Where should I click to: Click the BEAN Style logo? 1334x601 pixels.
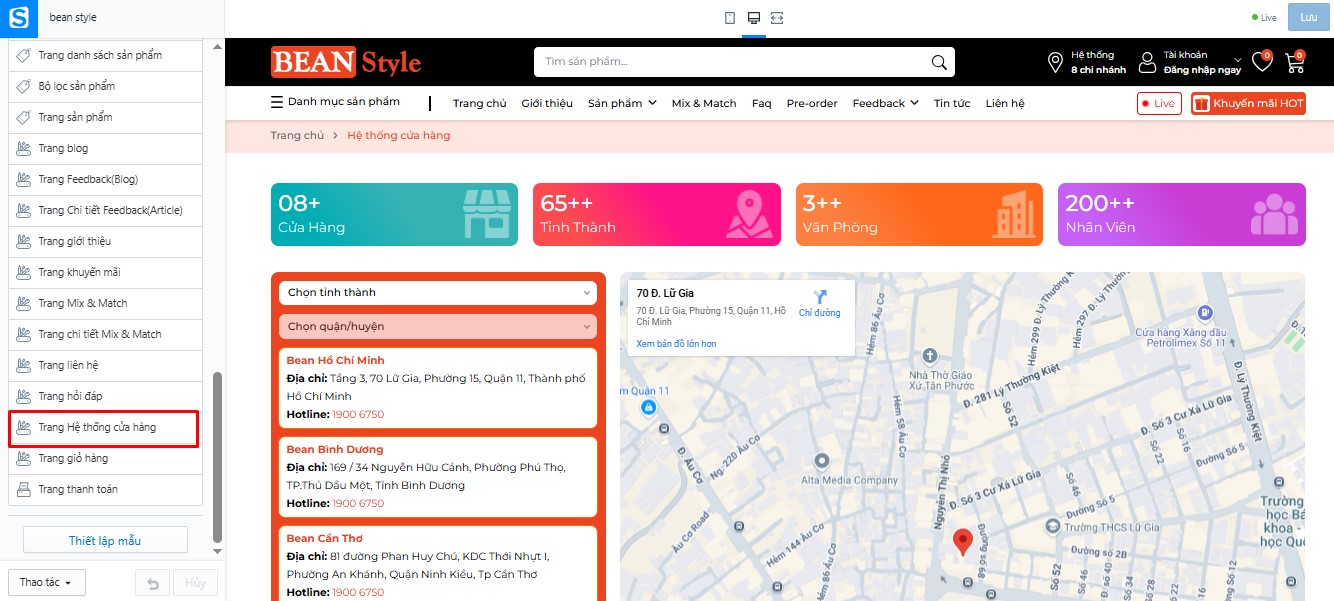tap(346, 62)
